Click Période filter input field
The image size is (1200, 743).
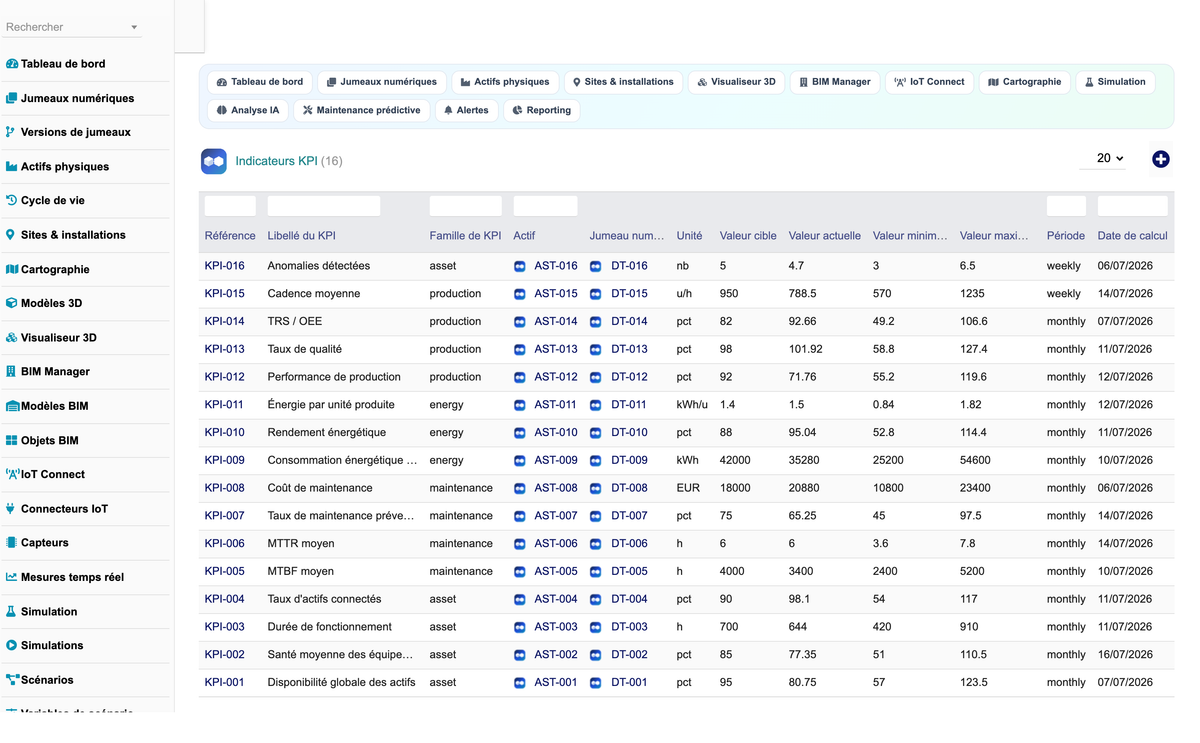[1066, 206]
